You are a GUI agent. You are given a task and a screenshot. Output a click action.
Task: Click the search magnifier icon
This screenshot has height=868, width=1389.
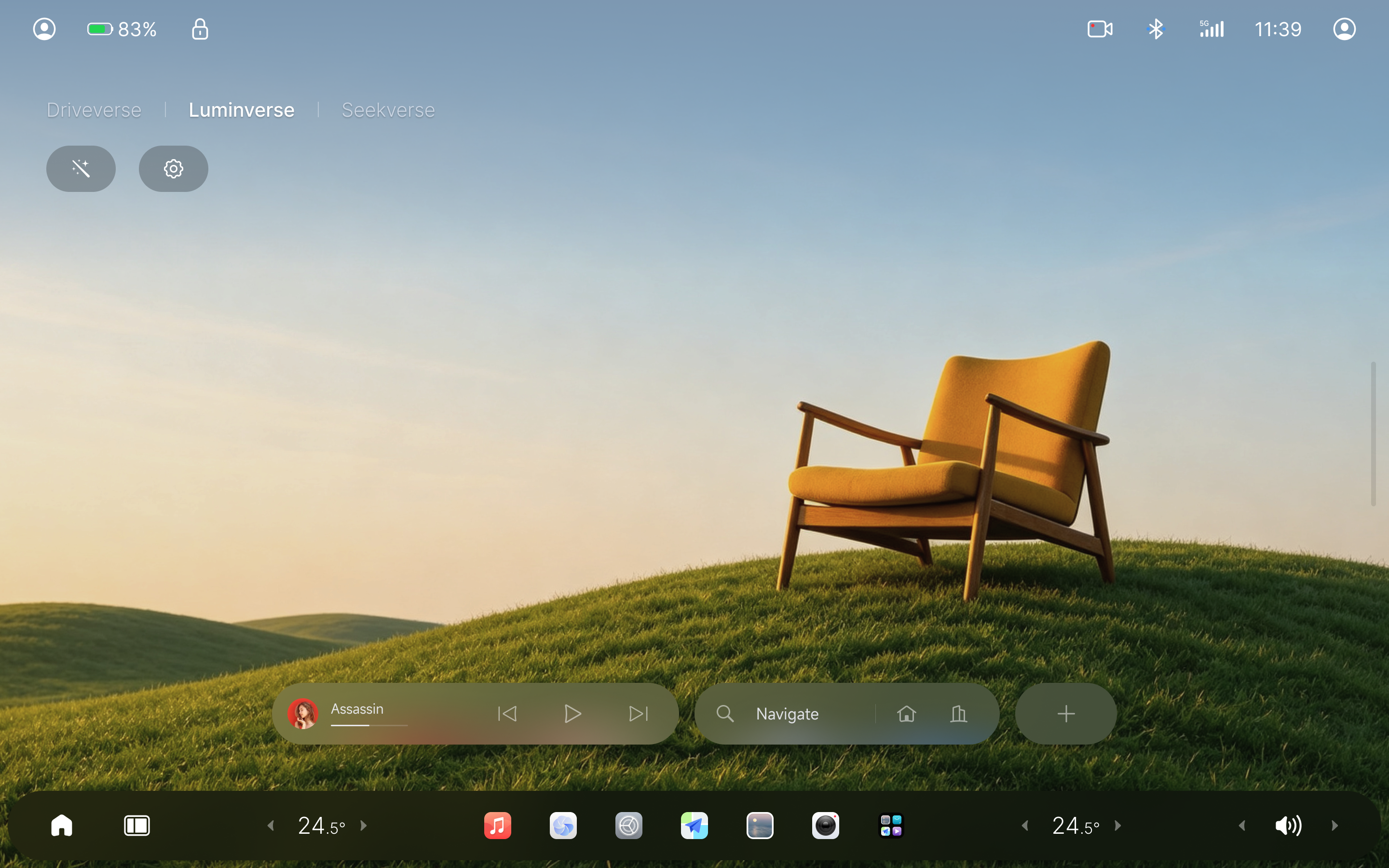coord(725,714)
